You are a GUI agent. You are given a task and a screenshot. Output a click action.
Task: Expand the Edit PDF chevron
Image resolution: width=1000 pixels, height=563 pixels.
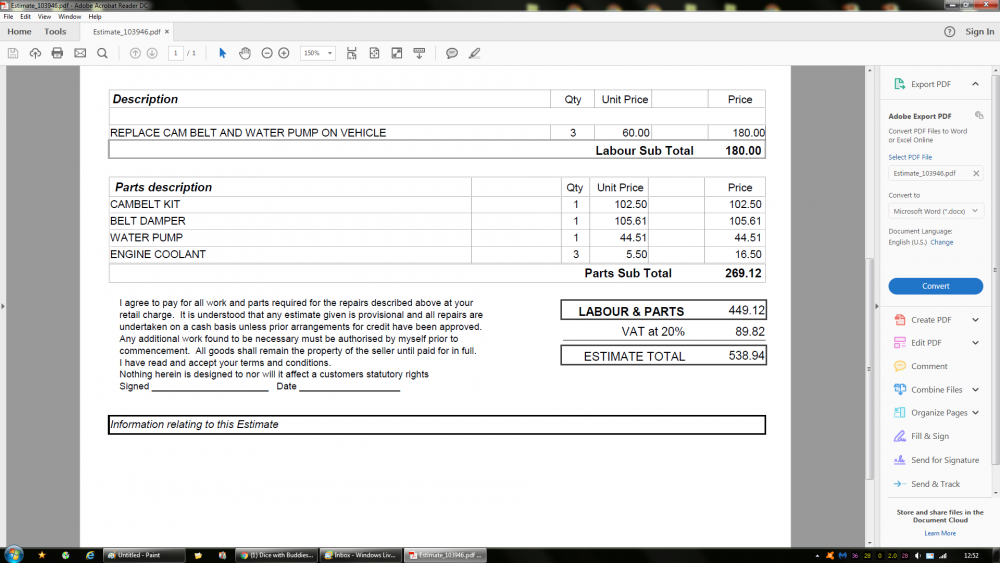[975, 343]
